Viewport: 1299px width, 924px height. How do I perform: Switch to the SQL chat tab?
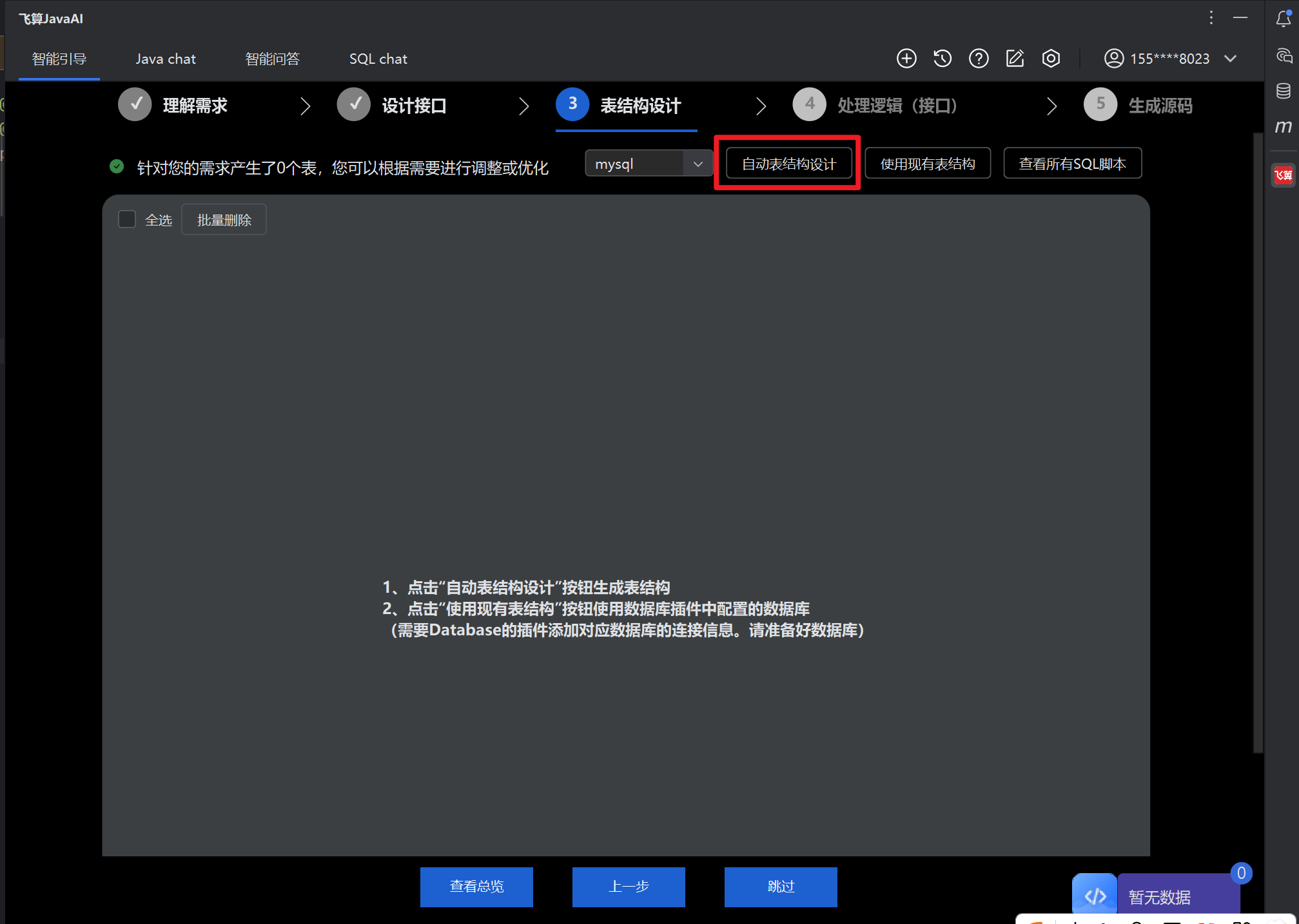(378, 59)
